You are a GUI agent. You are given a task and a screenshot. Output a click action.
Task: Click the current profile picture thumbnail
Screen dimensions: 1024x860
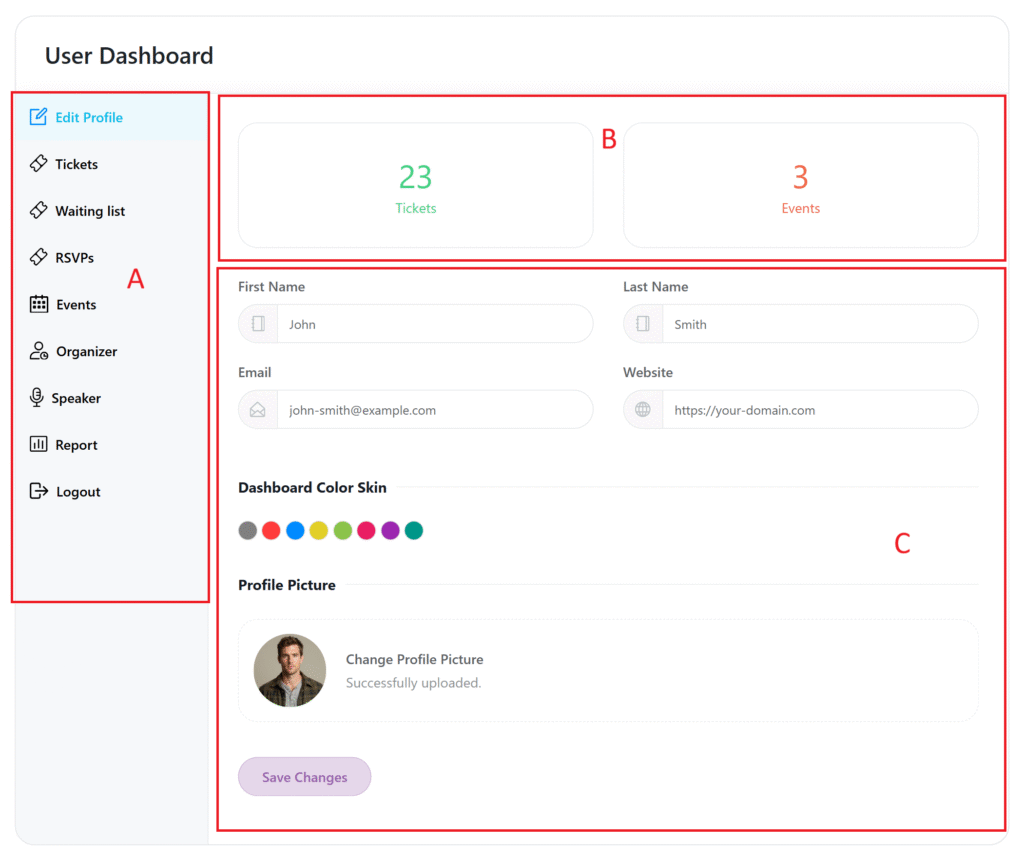pyautogui.click(x=289, y=670)
